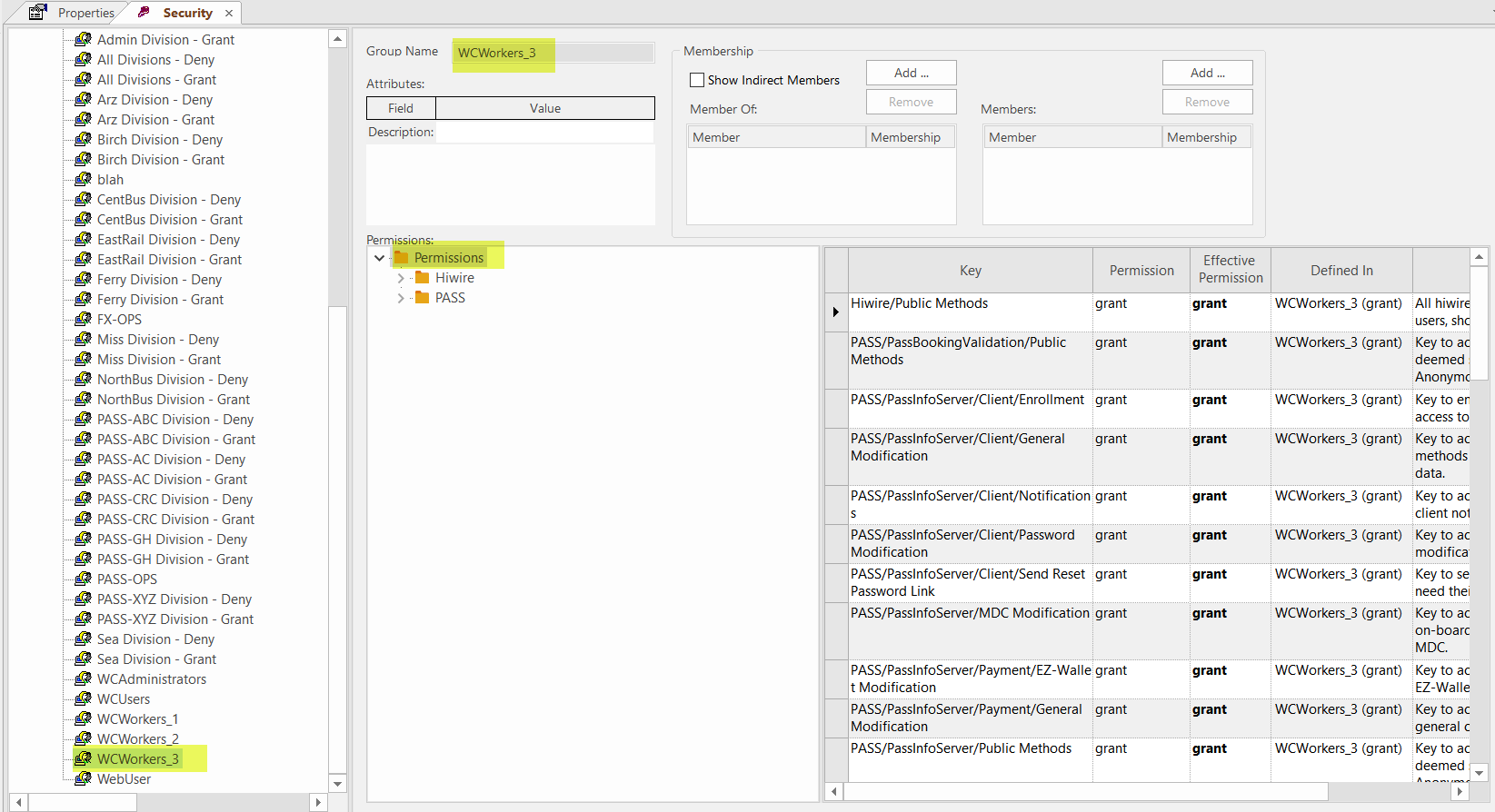Close the Security tab
The height and width of the screenshot is (812, 1495).
tap(229, 13)
